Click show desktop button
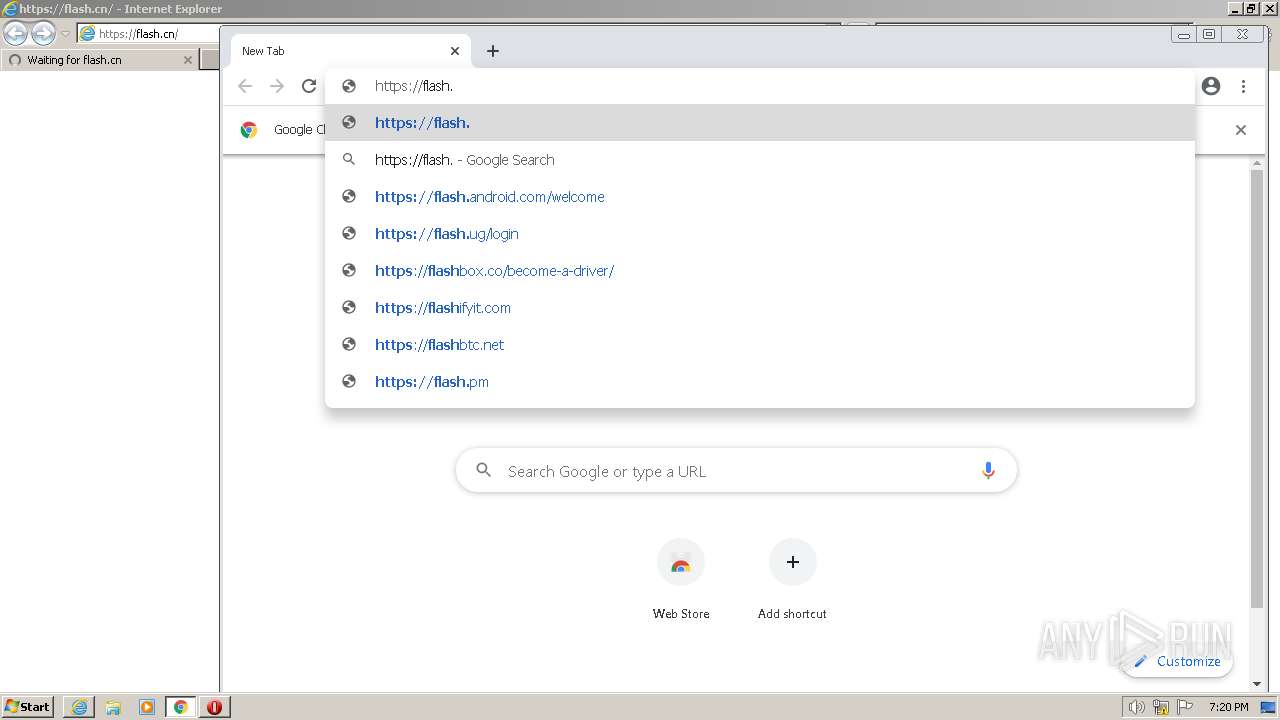This screenshot has width=1280, height=720. (x=1268, y=707)
